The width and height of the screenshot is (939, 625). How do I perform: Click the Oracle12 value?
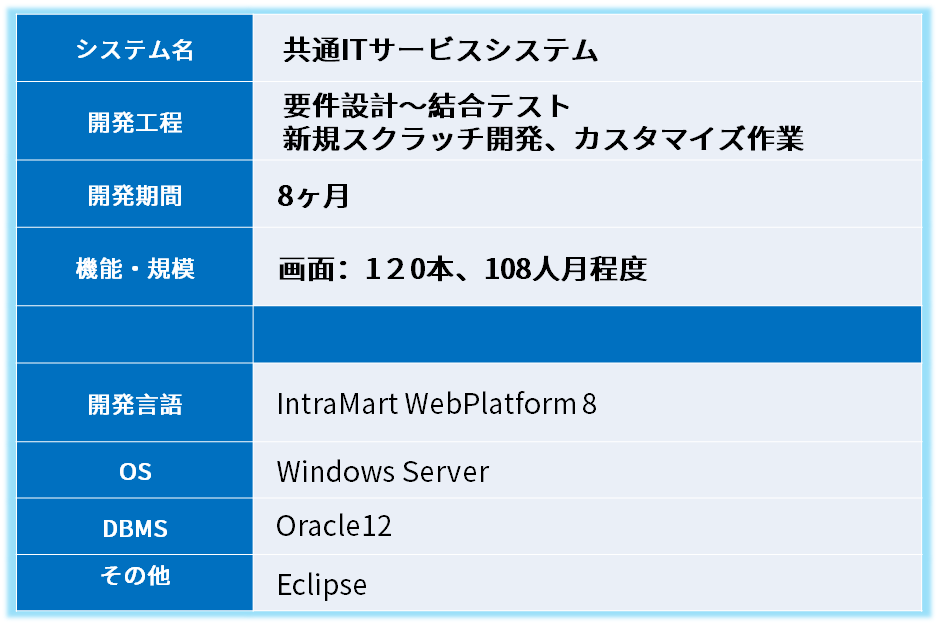334,526
